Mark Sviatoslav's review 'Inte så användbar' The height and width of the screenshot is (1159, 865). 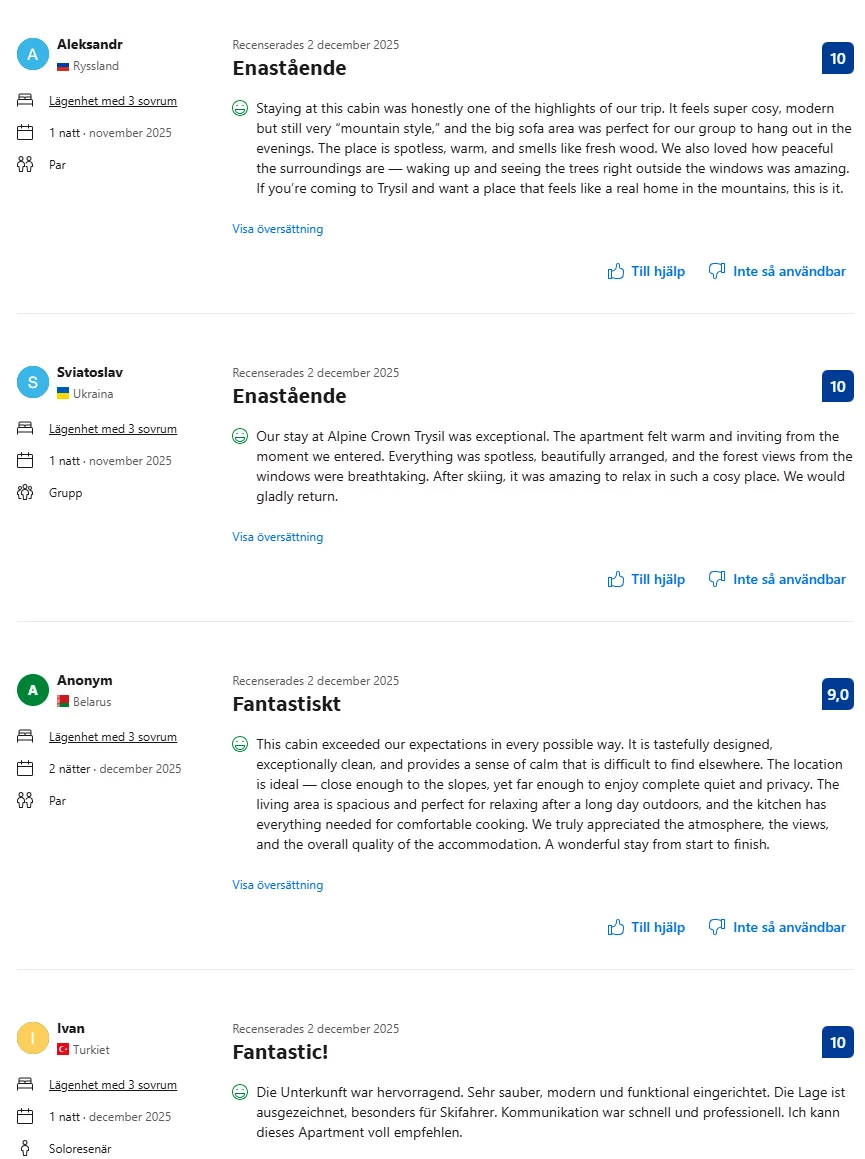(x=789, y=579)
